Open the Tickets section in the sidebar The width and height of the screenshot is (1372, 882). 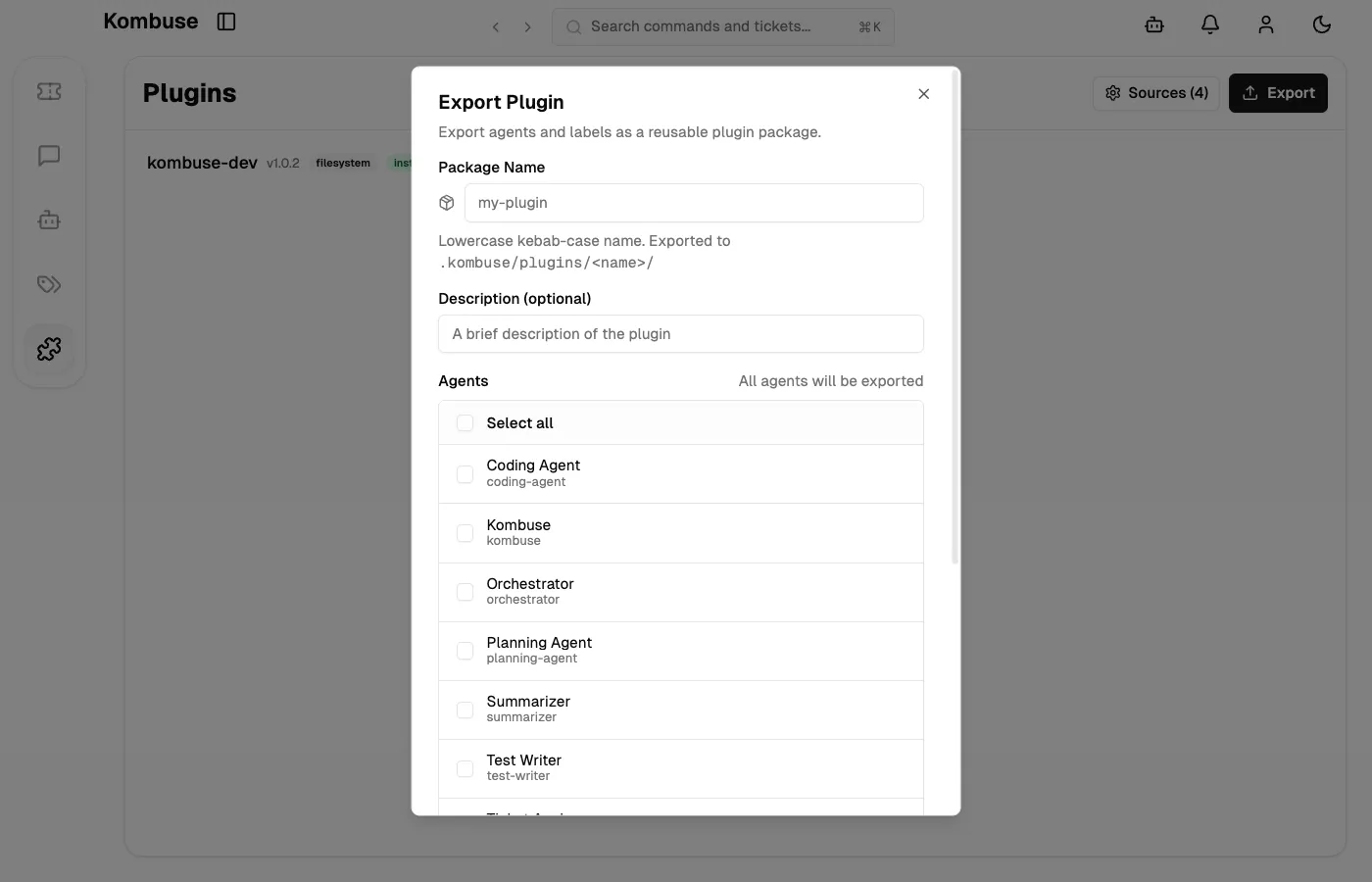(x=47, y=90)
